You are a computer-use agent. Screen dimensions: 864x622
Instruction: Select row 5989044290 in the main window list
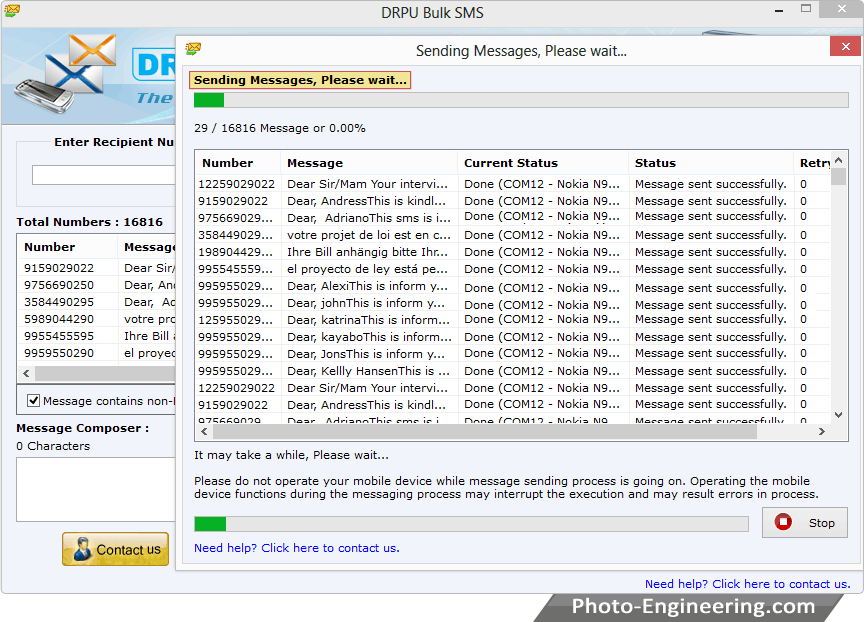[x=97, y=319]
